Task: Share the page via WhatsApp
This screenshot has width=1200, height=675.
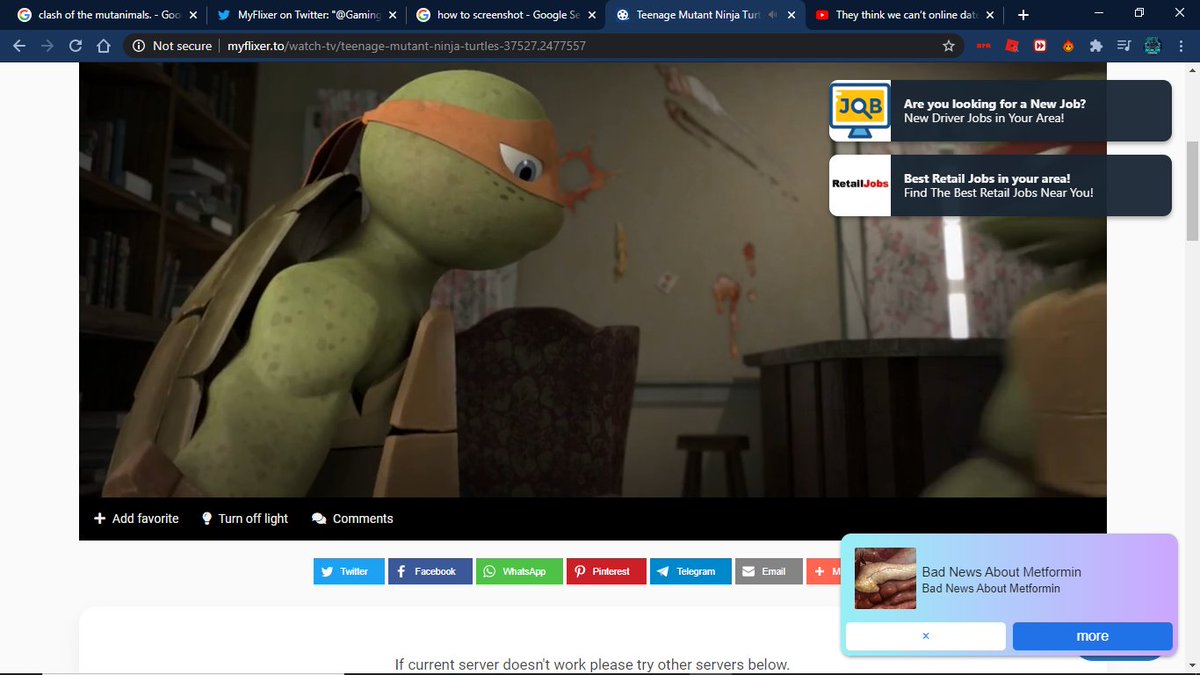Action: [519, 571]
